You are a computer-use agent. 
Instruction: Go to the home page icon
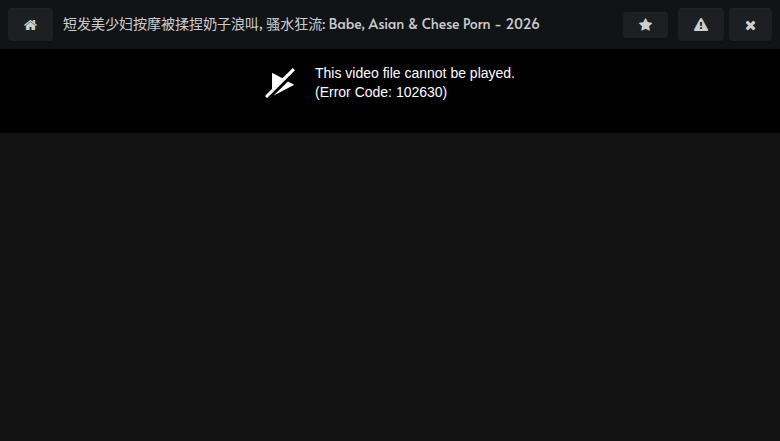(x=30, y=25)
